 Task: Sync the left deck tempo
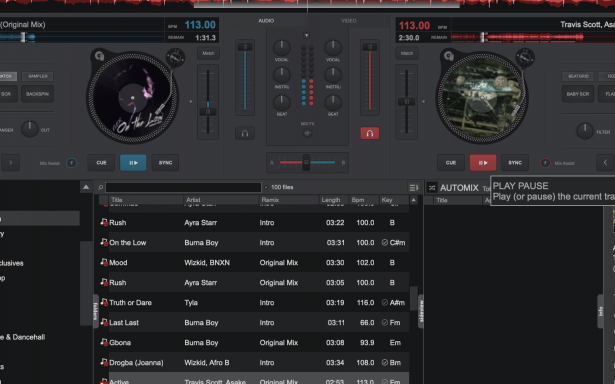click(165, 163)
